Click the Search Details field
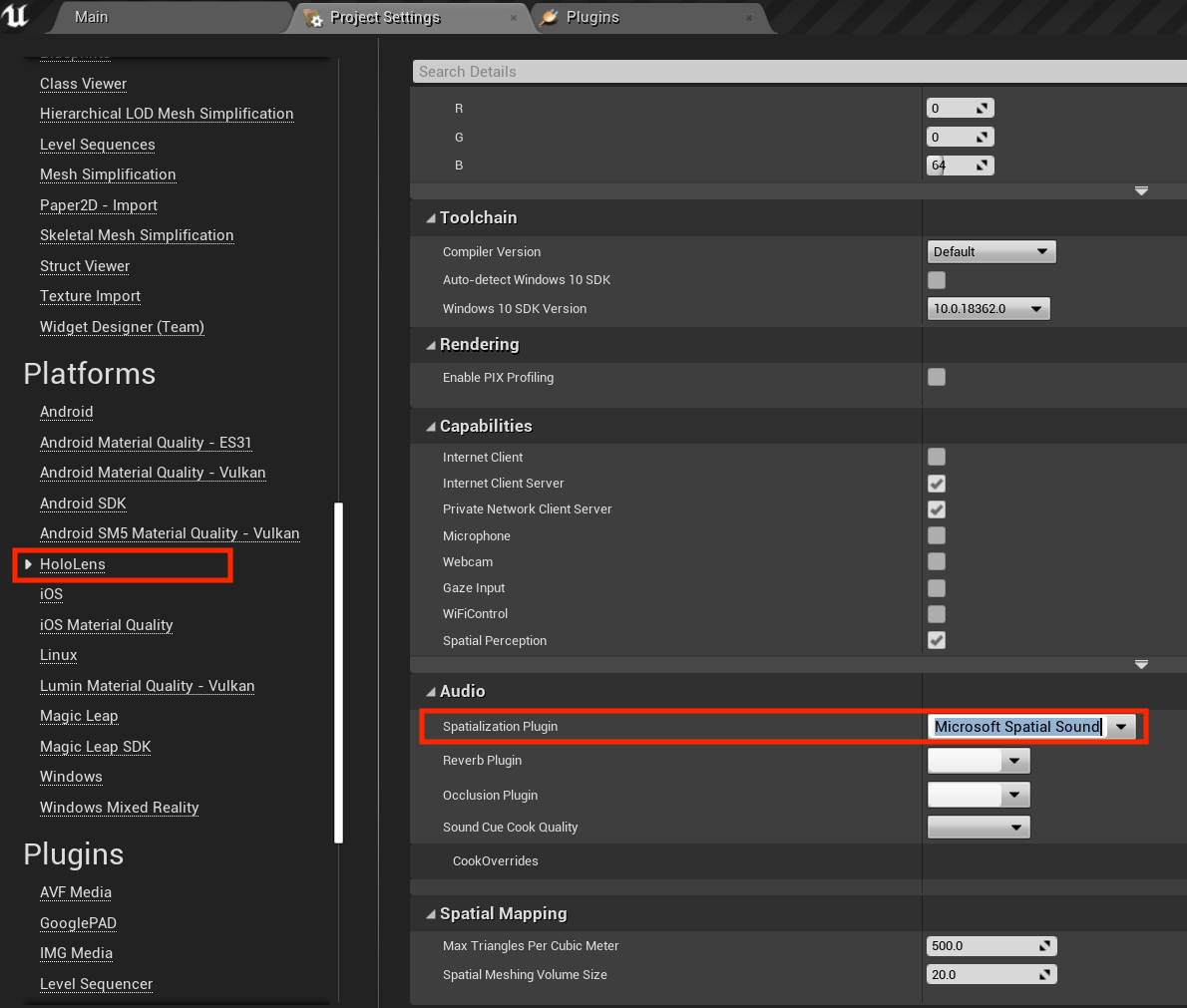 [x=799, y=71]
